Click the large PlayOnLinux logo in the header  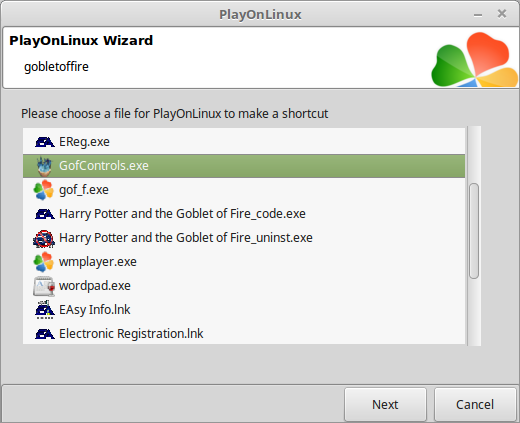click(475, 59)
